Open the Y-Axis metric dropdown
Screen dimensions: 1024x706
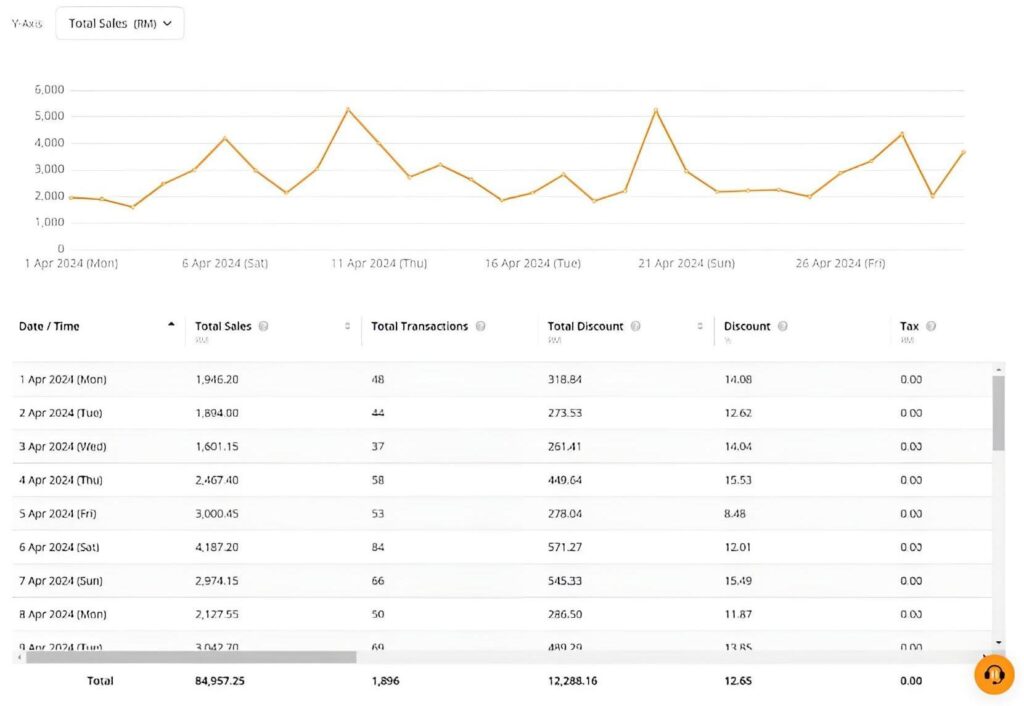coord(119,23)
